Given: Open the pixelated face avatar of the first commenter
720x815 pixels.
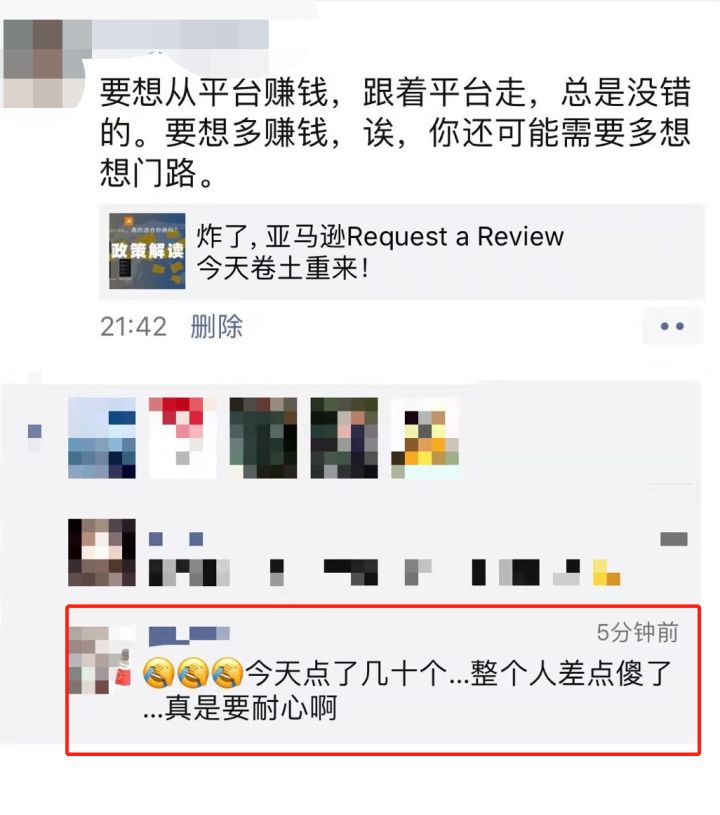Looking at the screenshot, I should coord(102,553).
